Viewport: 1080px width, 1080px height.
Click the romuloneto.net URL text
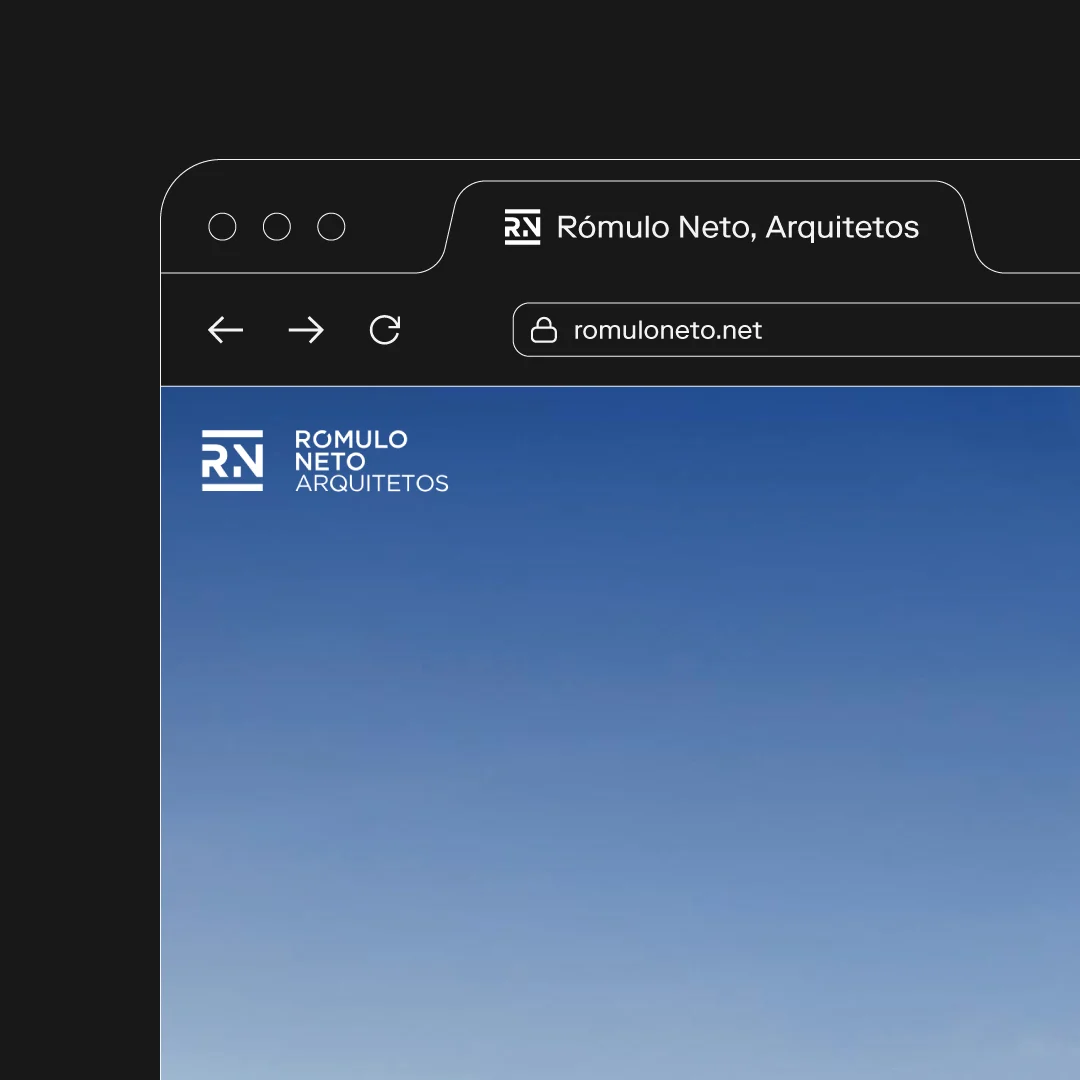tap(667, 330)
